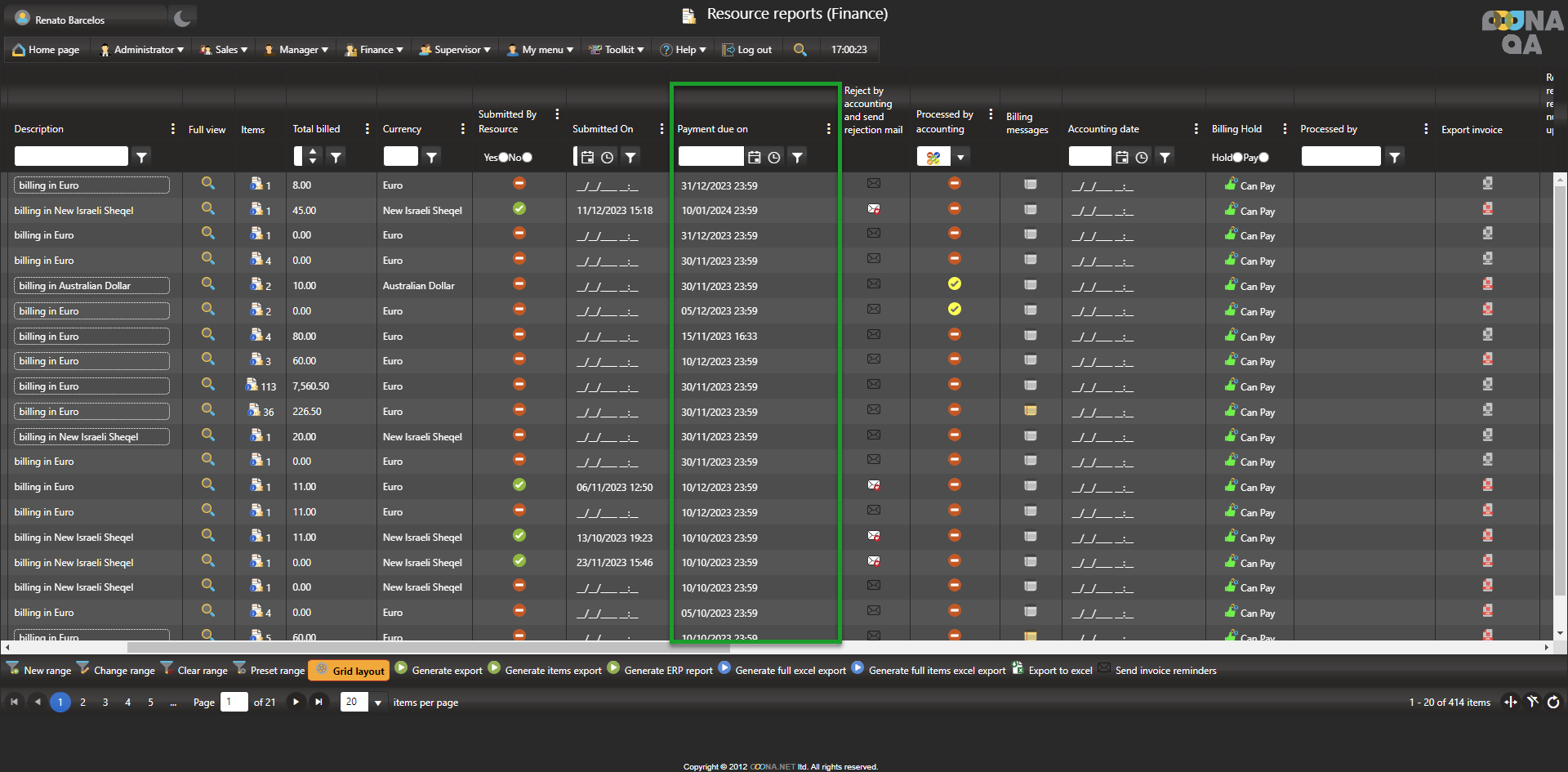This screenshot has width=1568, height=772.
Task: Open Processed by accounting filter dropdown
Action: (x=961, y=157)
